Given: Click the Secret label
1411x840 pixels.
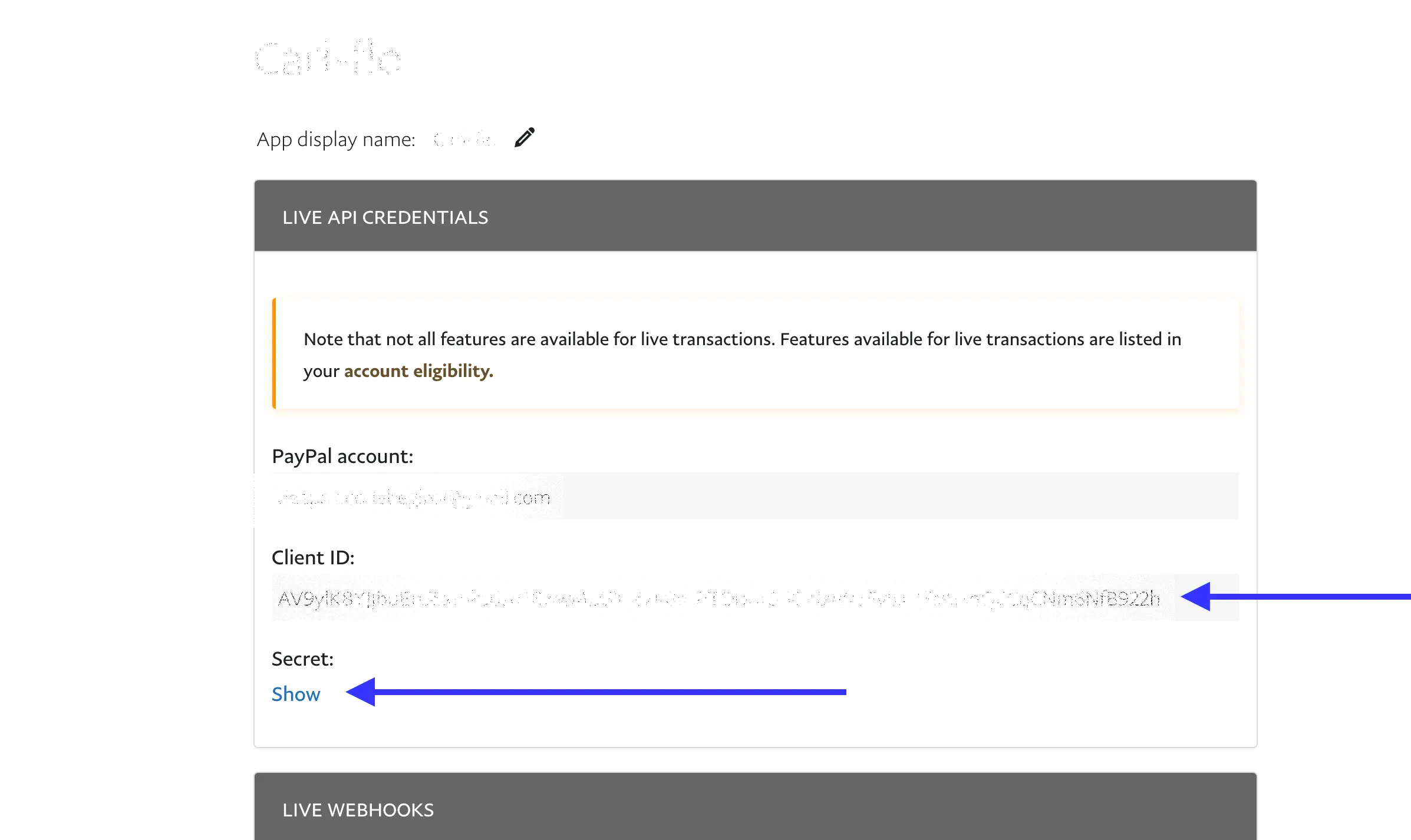Looking at the screenshot, I should pyautogui.click(x=302, y=659).
